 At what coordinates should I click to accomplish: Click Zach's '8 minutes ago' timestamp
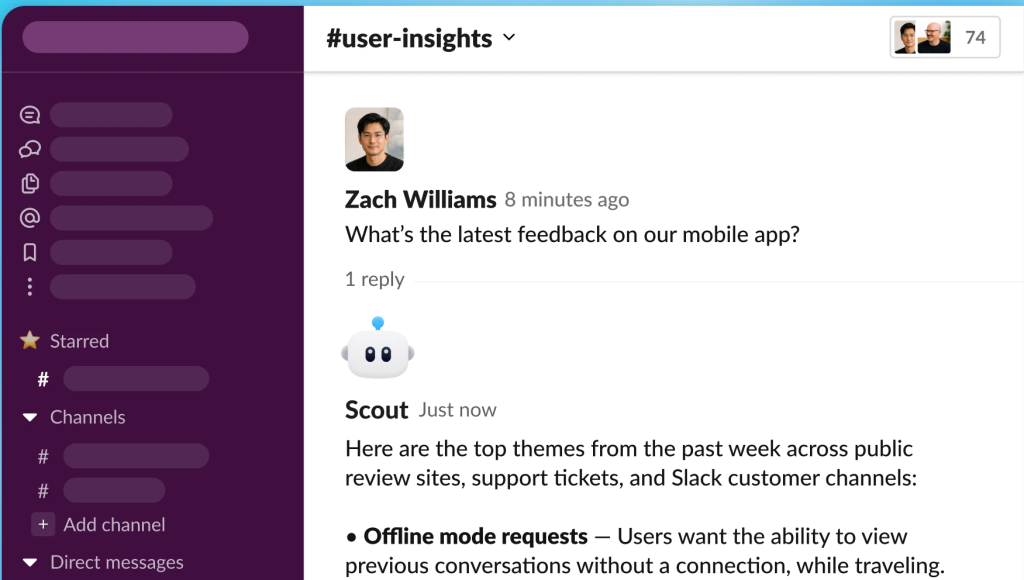(x=566, y=199)
